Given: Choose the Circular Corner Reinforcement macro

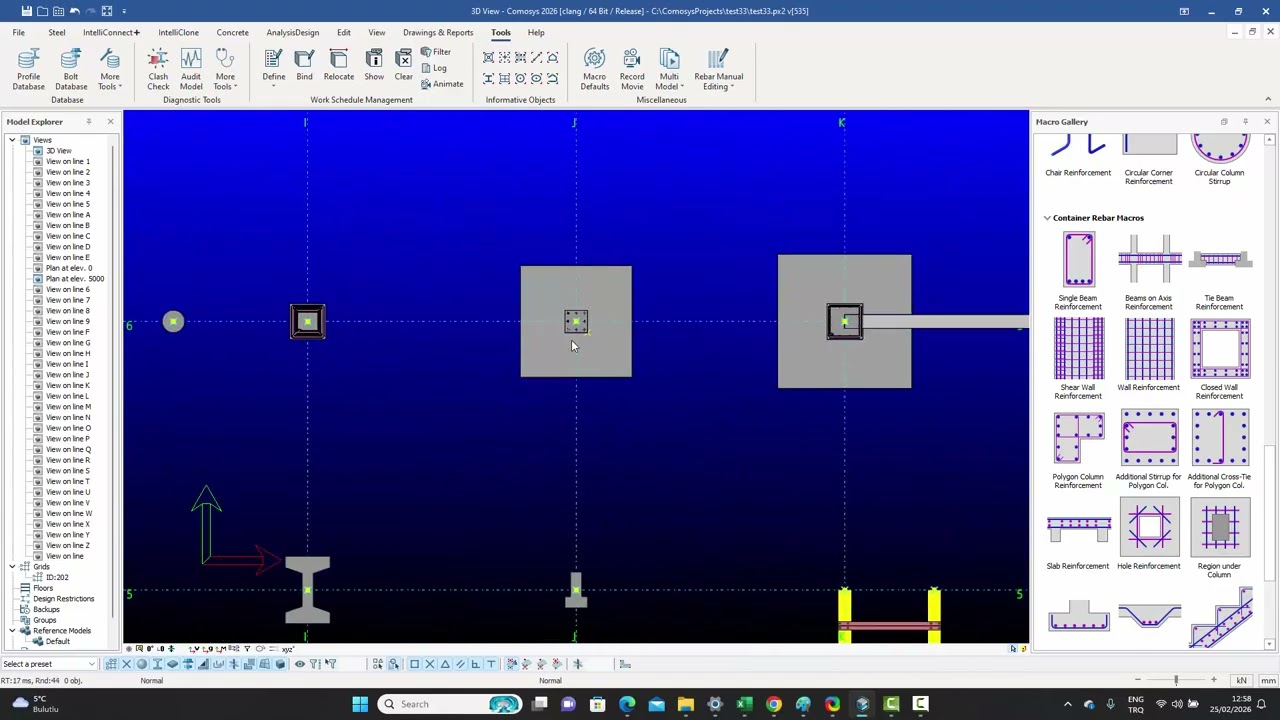Looking at the screenshot, I should point(1148,161).
